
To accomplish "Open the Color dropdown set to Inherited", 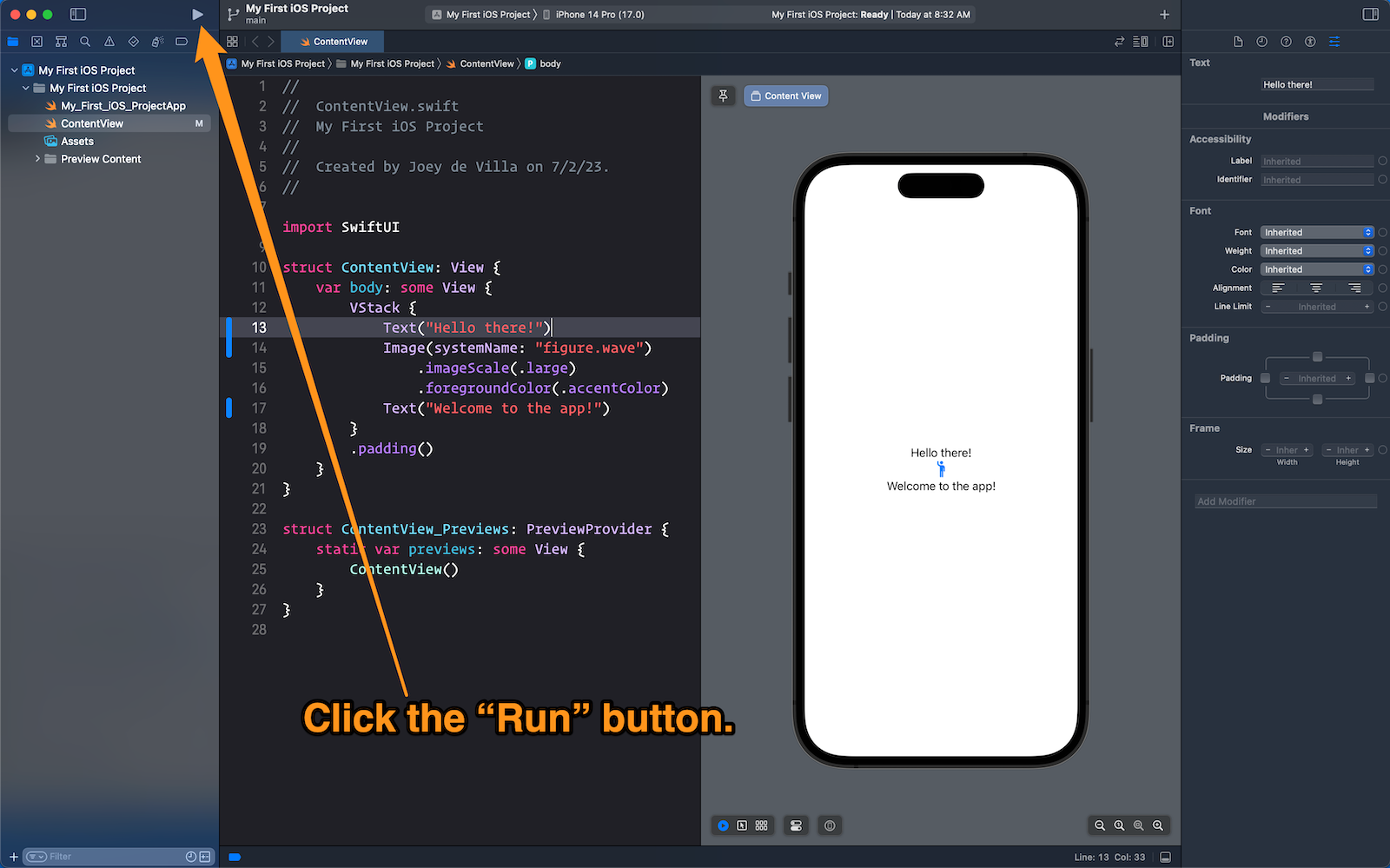I will pos(1317,269).
